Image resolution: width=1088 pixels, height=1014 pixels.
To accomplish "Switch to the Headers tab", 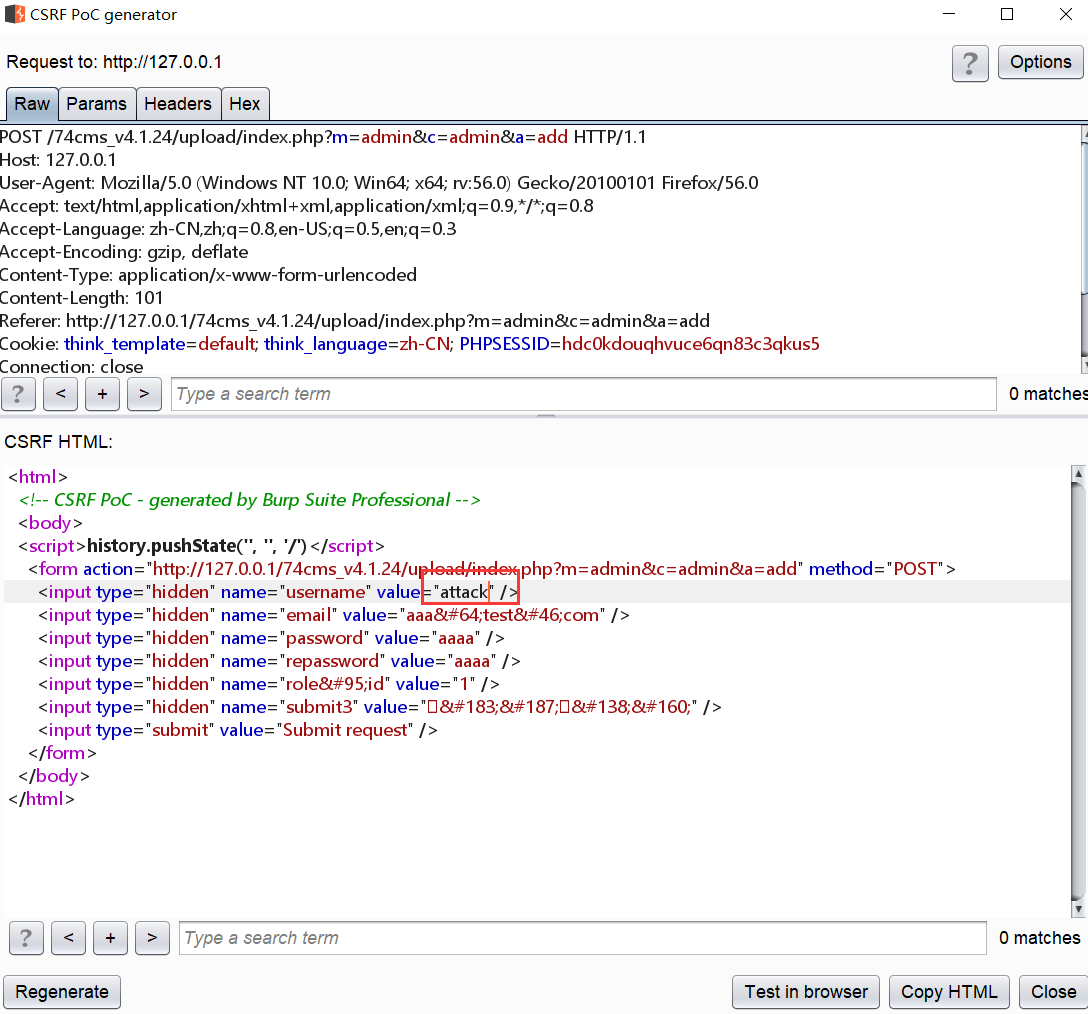I will (x=178, y=104).
